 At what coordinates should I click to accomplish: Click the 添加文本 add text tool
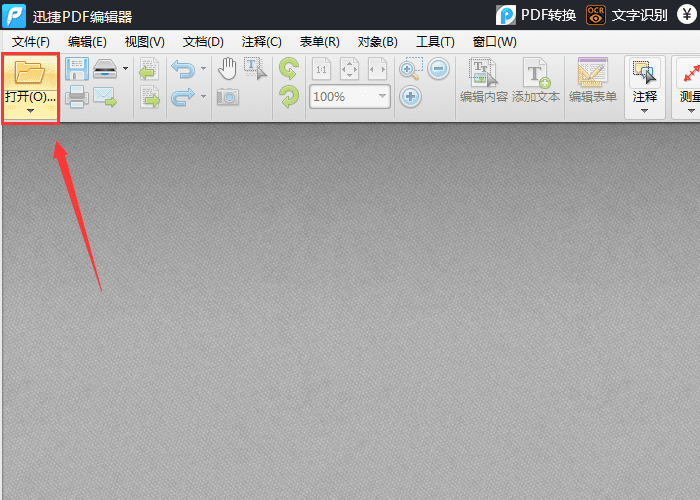click(x=536, y=80)
